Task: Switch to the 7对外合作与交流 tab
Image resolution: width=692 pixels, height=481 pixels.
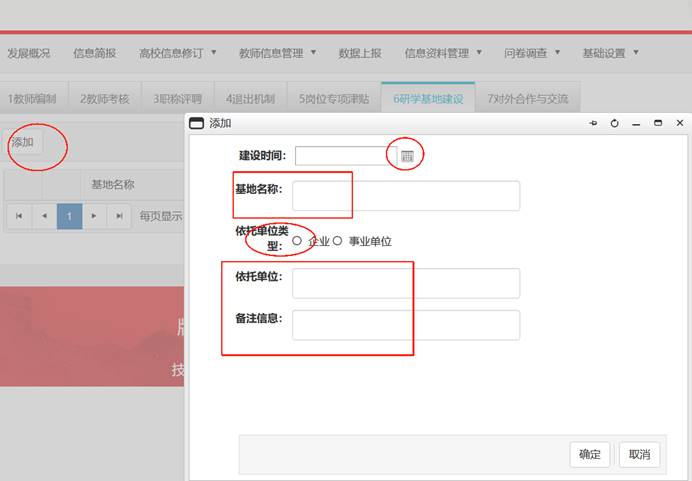Action: 527,99
